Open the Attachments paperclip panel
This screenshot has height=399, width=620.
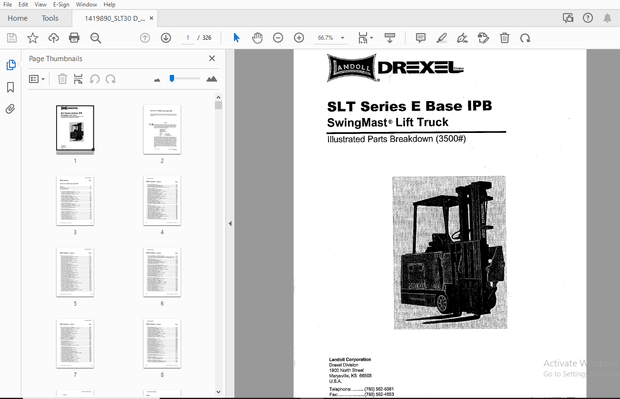coord(10,109)
